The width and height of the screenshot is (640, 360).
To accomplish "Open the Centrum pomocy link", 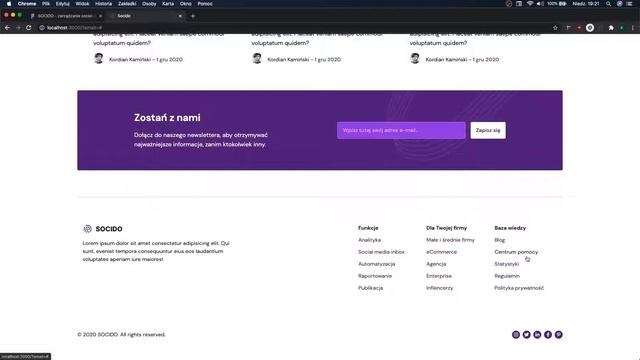I will [x=516, y=252].
